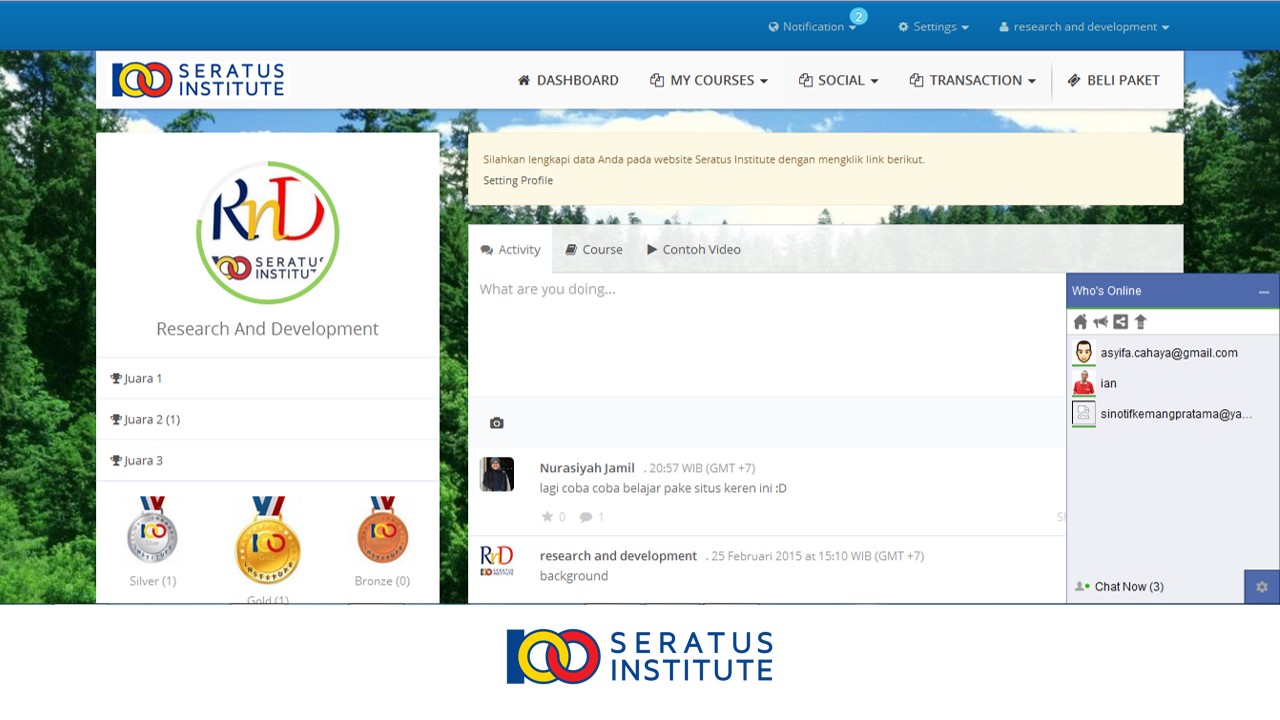
Task: Minimize the Who's Online chat panel
Action: [x=1264, y=292]
